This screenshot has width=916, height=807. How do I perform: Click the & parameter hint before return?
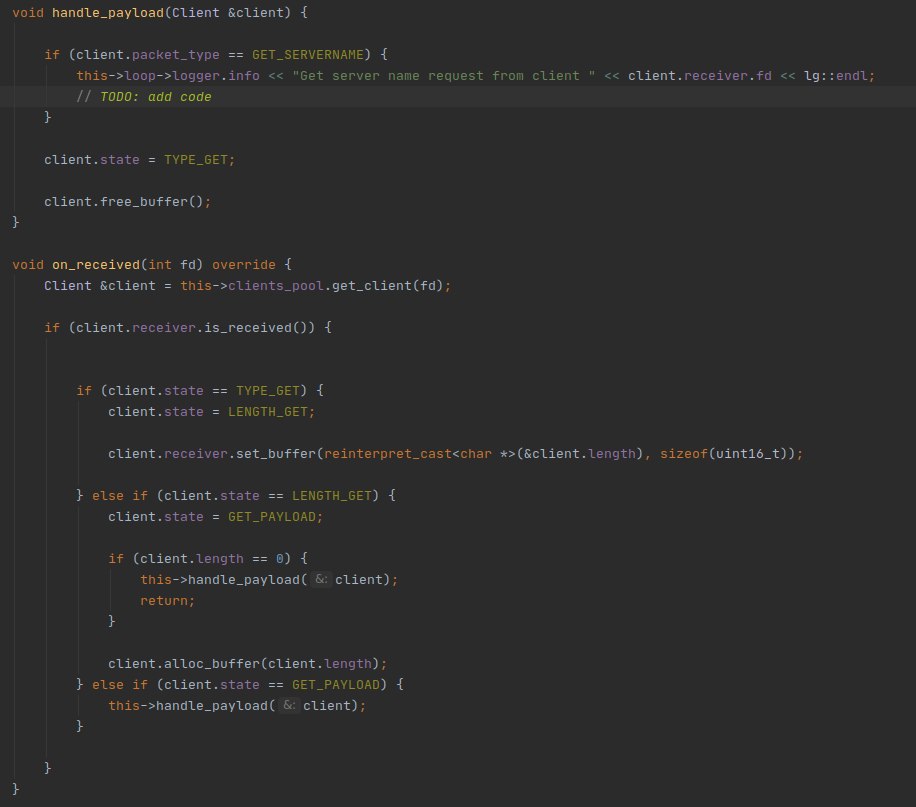321,580
